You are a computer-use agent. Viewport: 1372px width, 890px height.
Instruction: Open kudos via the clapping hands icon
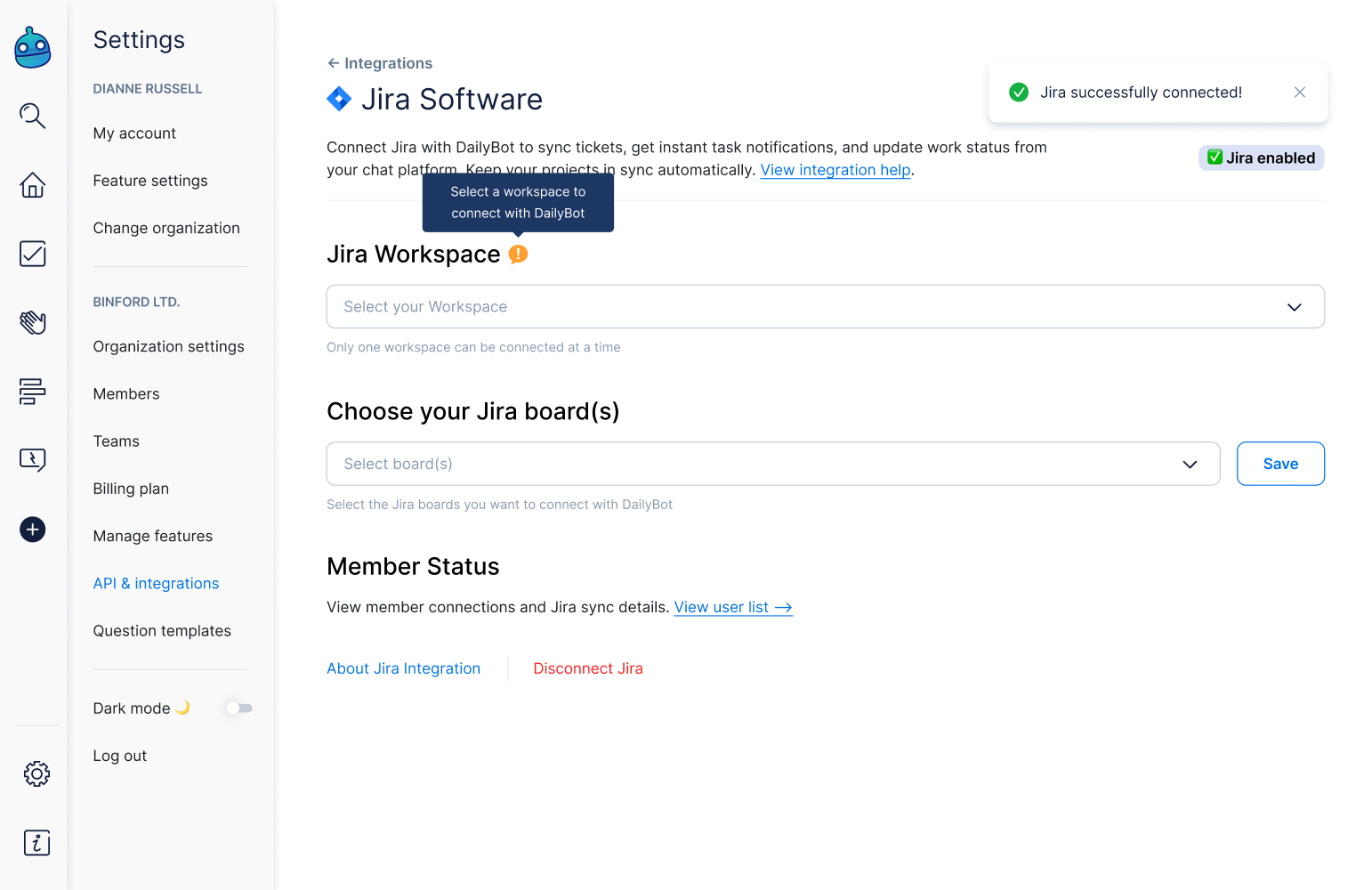click(33, 322)
